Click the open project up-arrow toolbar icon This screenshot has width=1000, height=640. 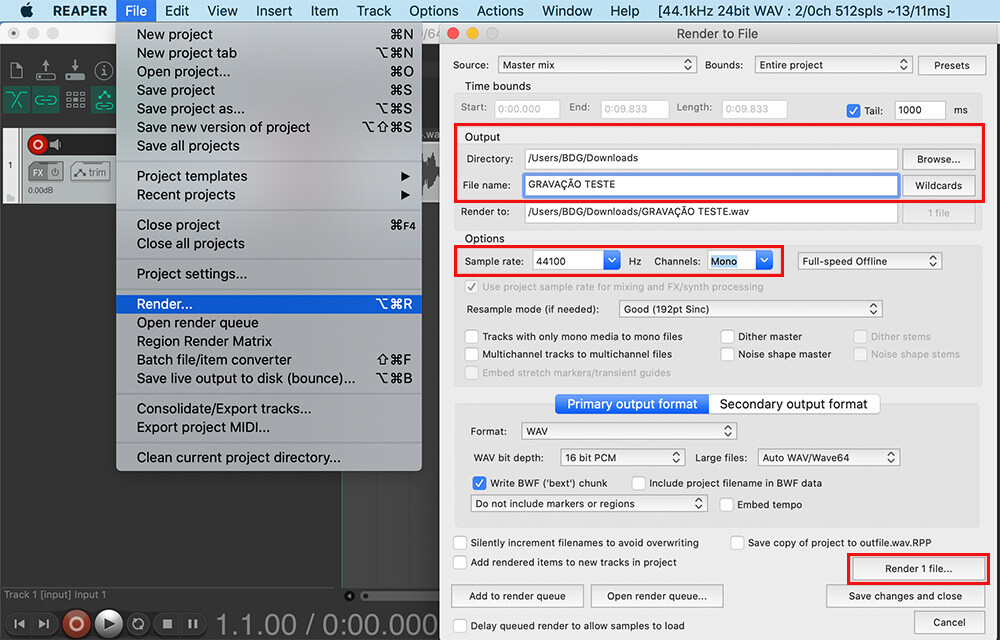coord(45,69)
